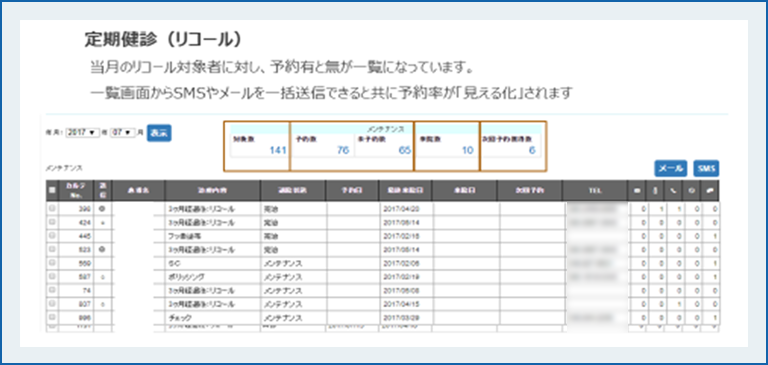
Task: Select the checkbox for the チェック row
Action: (x=52, y=317)
